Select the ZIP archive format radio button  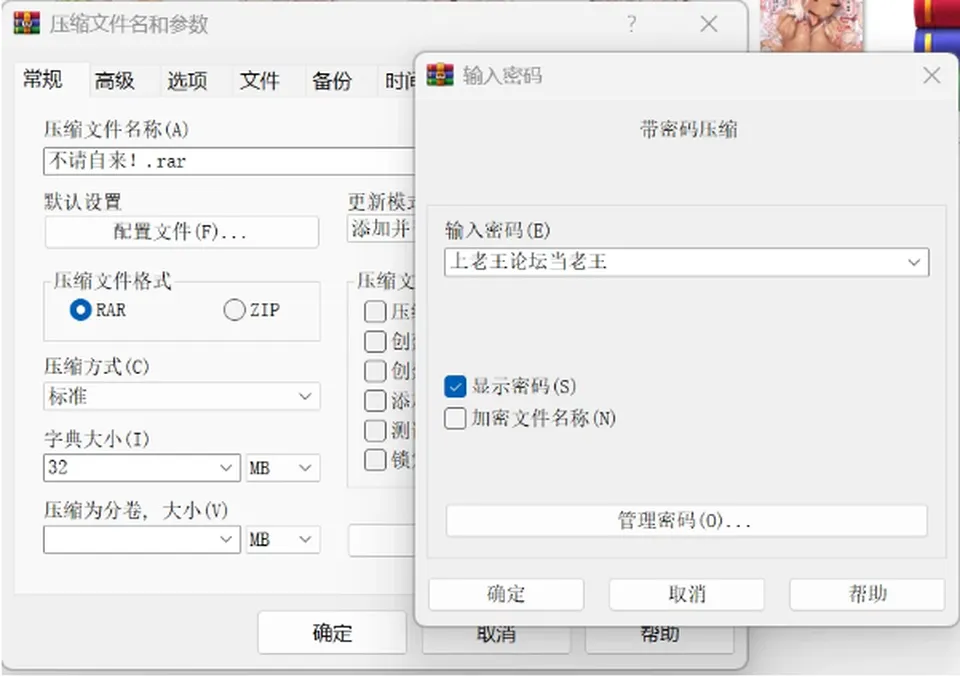[234, 310]
